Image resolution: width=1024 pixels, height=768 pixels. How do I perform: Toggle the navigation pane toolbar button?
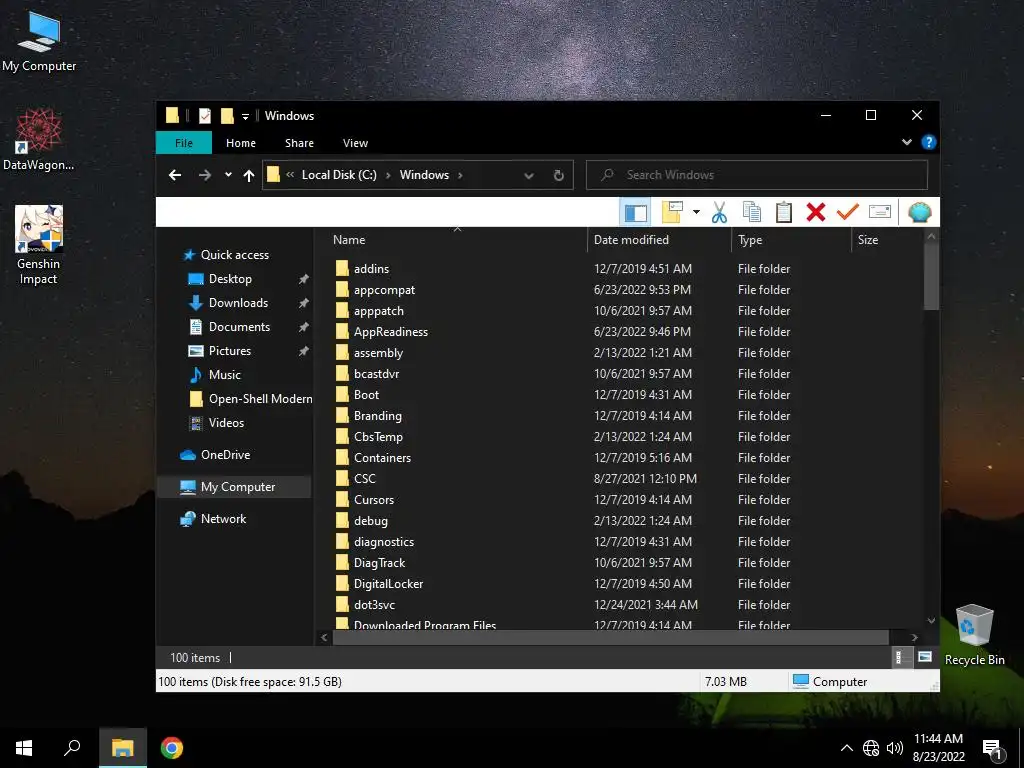635,212
